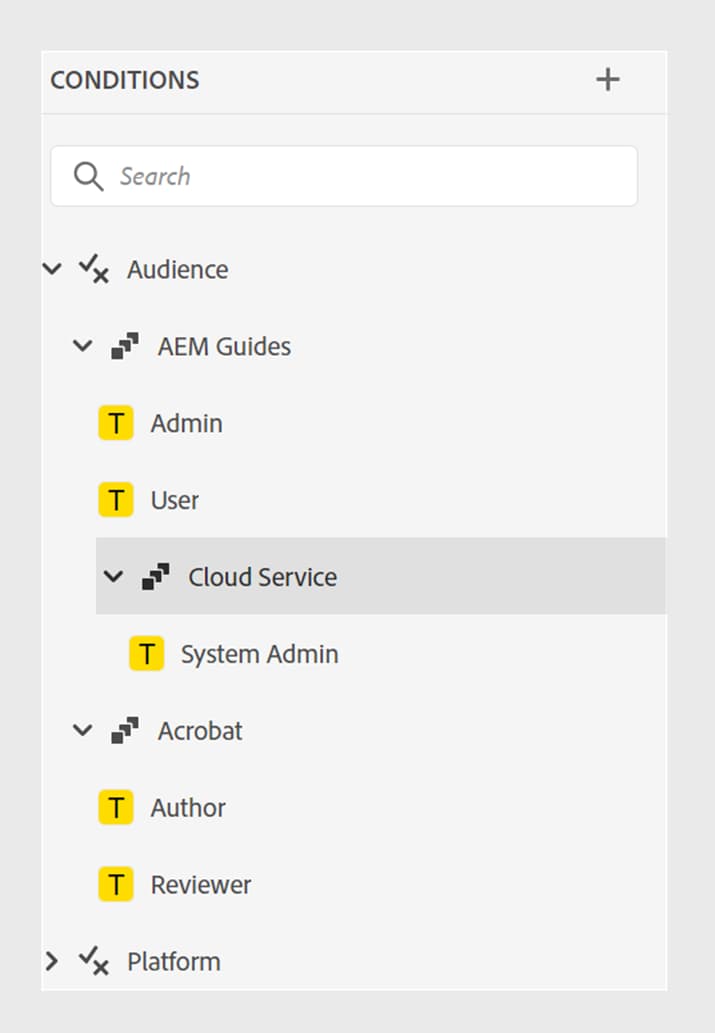715x1033 pixels.
Task: Expand the Platform condition node
Action: point(53,961)
